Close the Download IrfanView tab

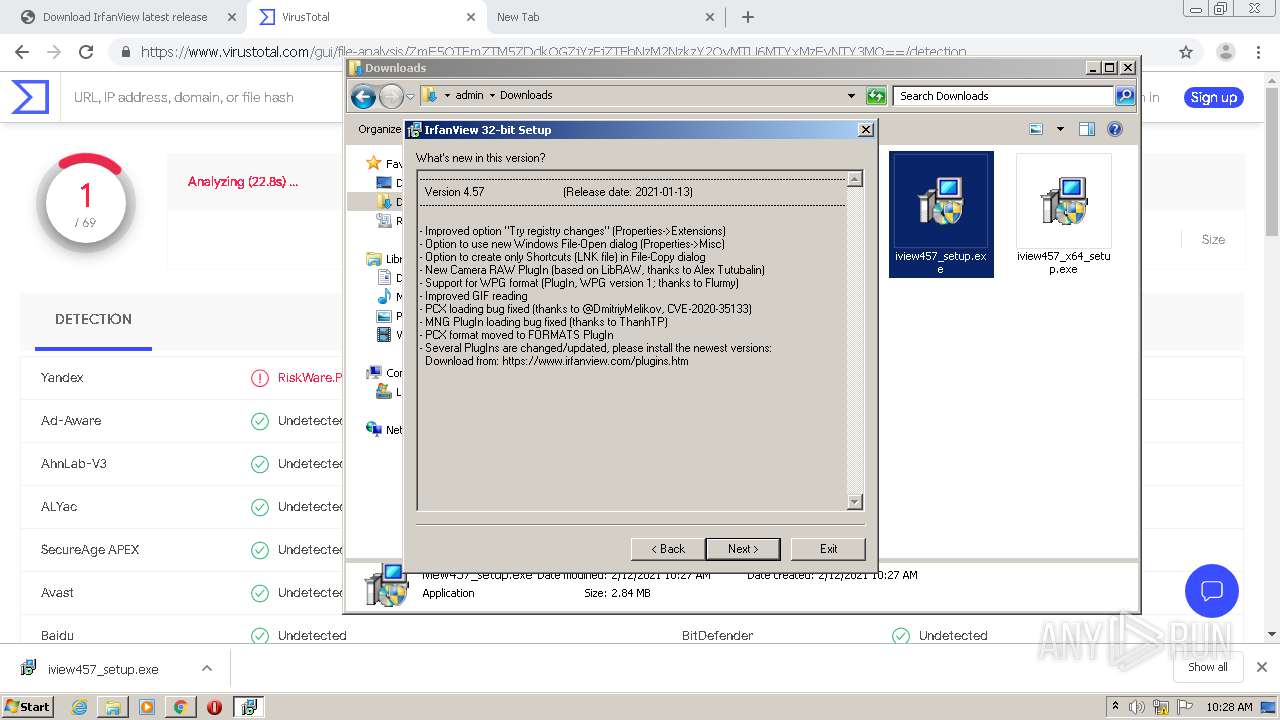[x=232, y=17]
